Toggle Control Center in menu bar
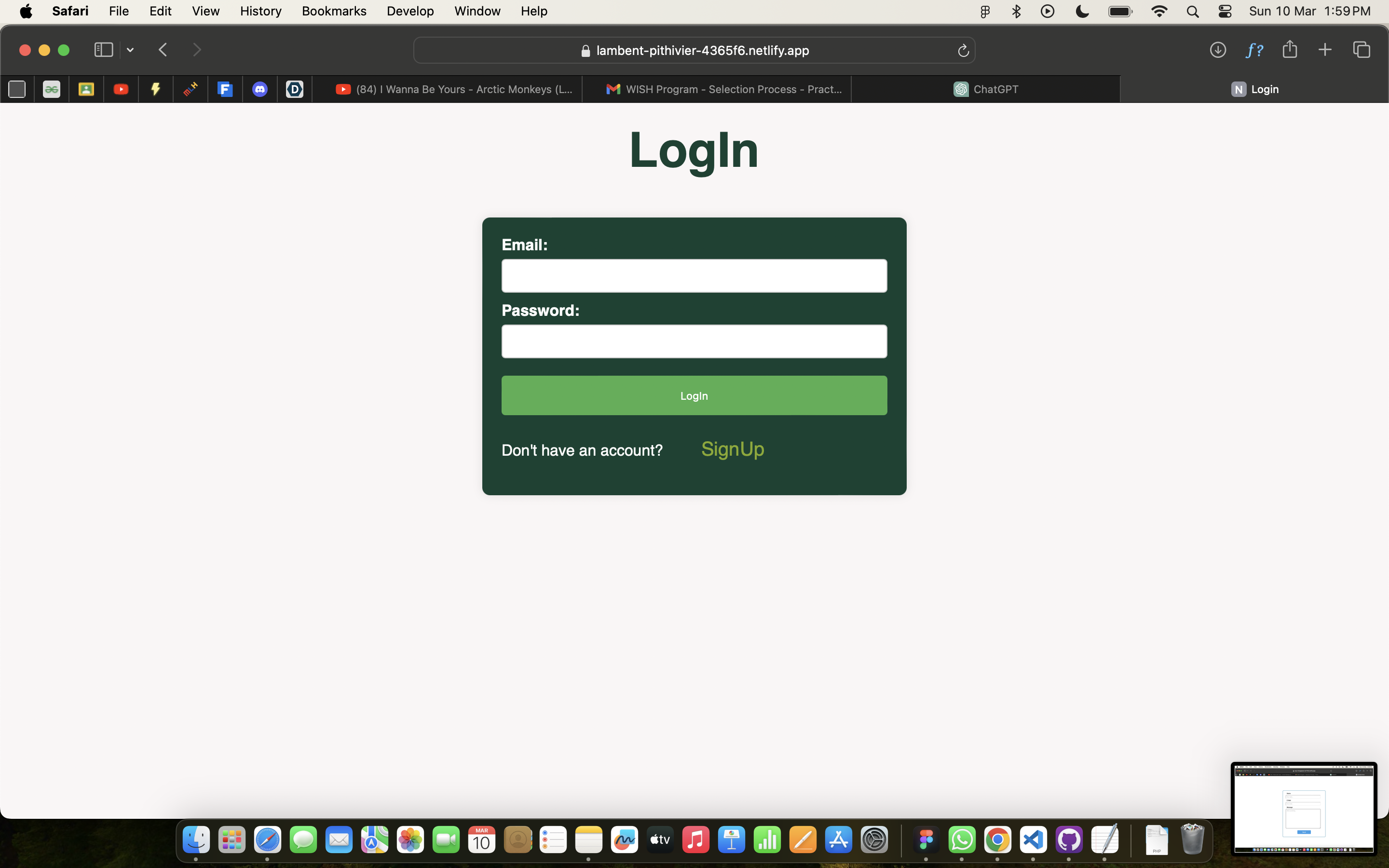 pos(1225,12)
